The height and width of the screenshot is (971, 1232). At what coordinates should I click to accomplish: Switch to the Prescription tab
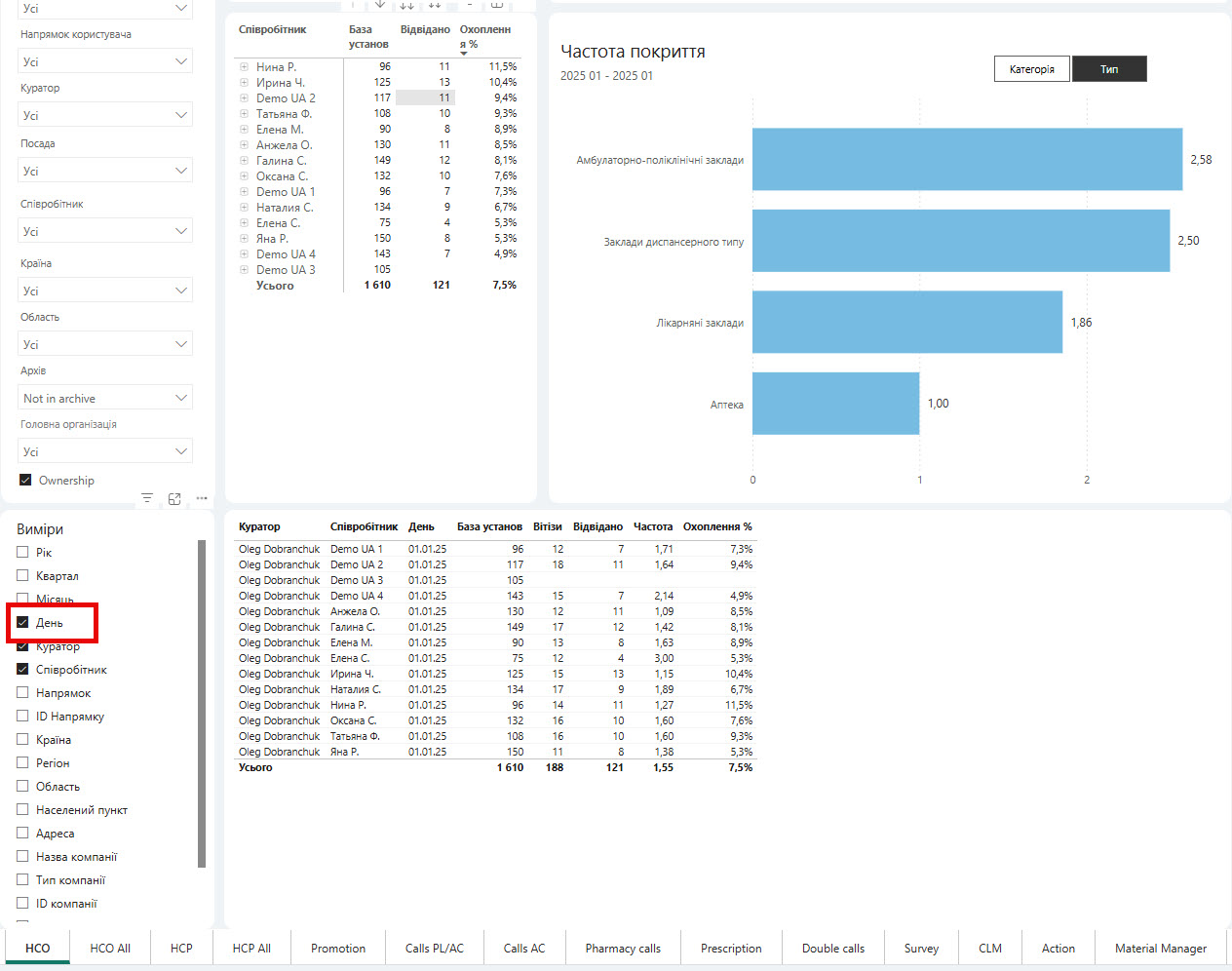[x=731, y=948]
